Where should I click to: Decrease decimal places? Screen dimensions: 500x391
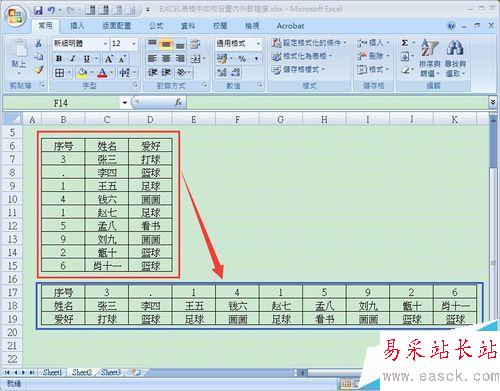pos(236,72)
